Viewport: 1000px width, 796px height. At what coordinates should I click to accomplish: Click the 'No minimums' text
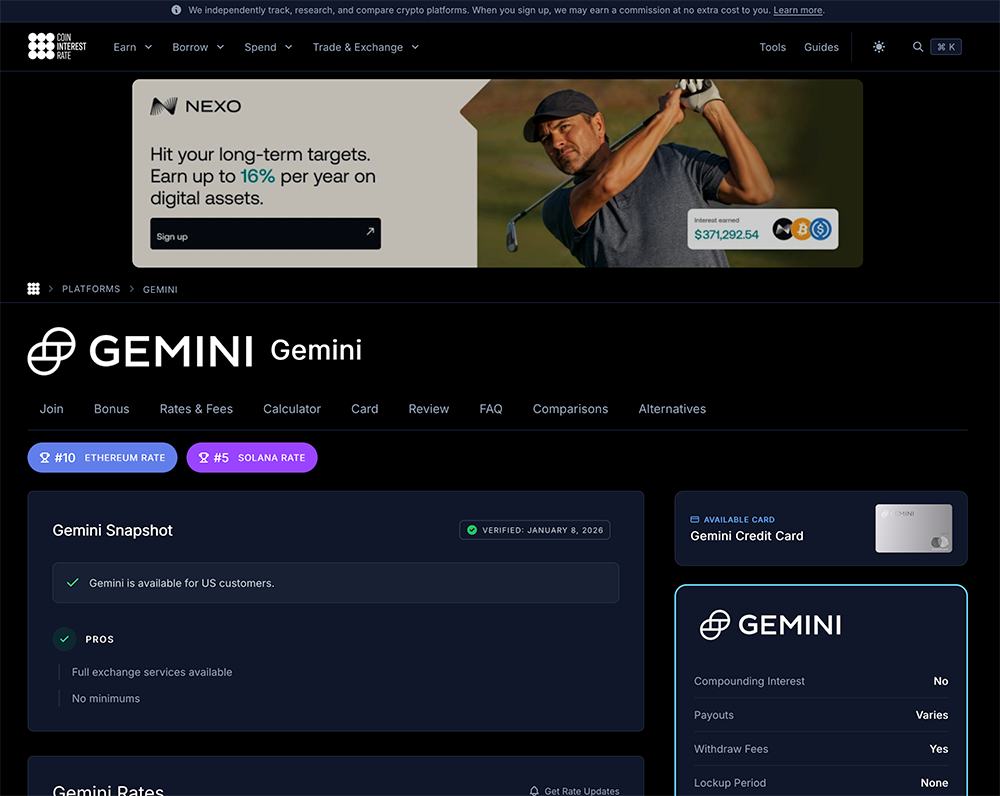click(x=106, y=698)
